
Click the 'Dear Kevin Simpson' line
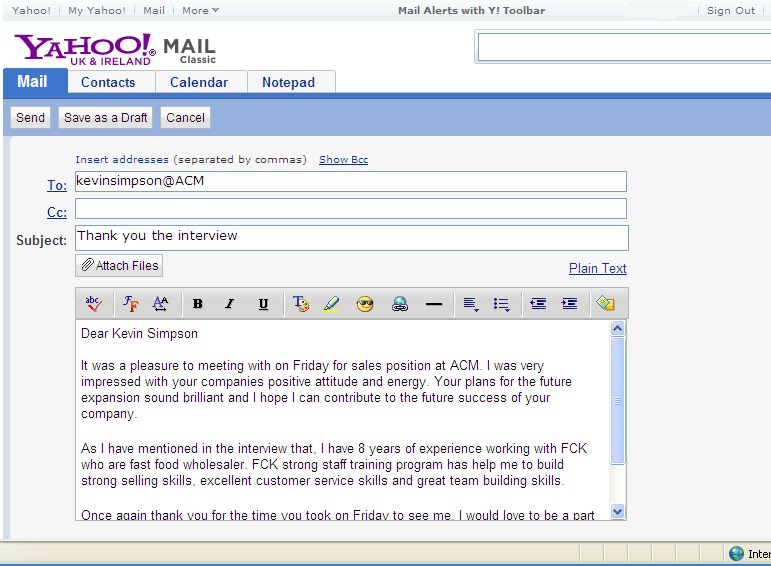click(139, 333)
